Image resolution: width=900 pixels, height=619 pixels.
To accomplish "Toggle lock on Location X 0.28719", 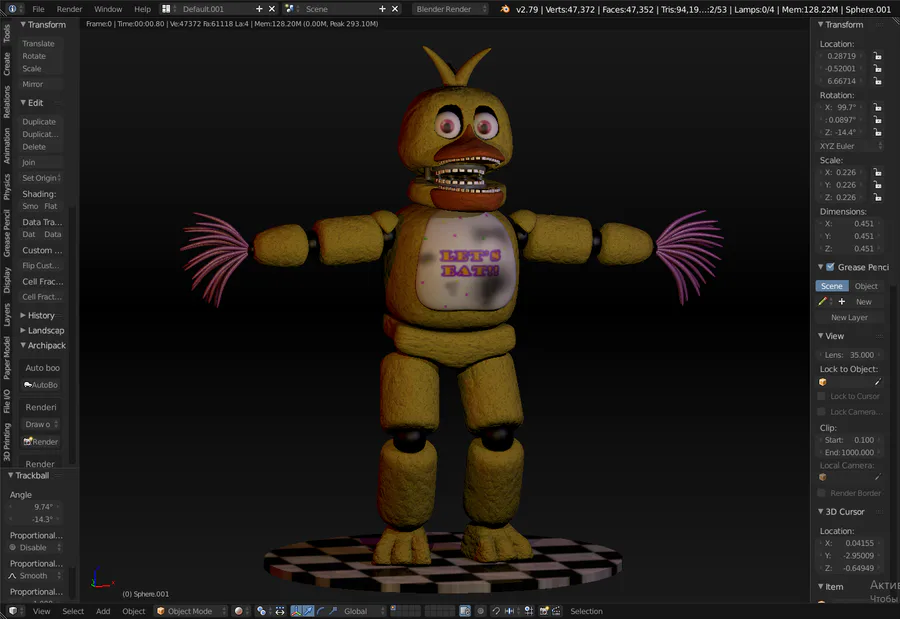I will click(877, 56).
